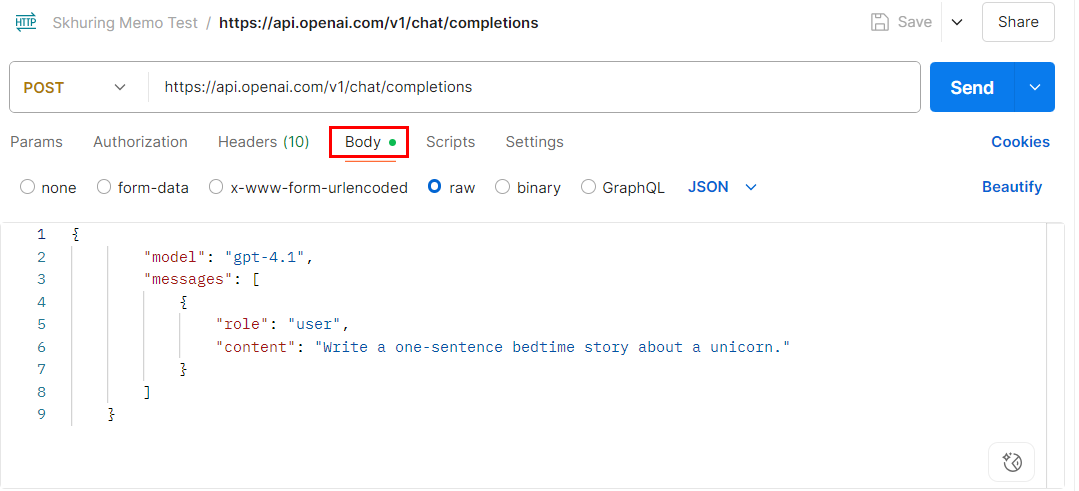Select the none body option
The width and height of the screenshot is (1079, 491).
[x=28, y=187]
